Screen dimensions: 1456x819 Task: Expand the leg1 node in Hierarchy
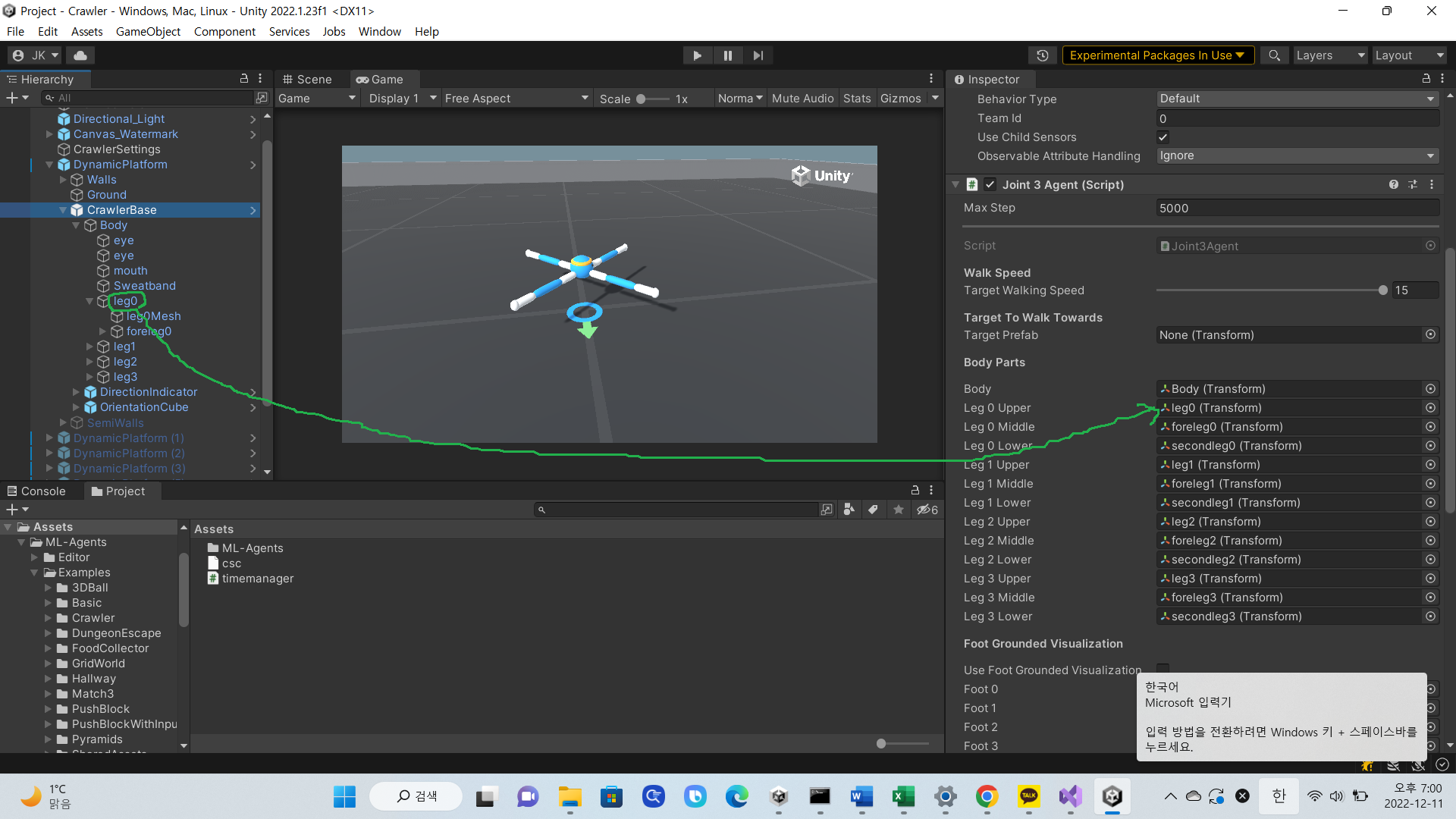click(89, 347)
